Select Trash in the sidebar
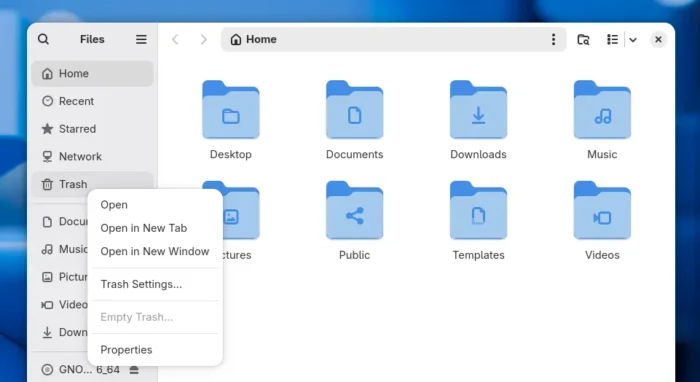700x382 pixels. point(92,184)
